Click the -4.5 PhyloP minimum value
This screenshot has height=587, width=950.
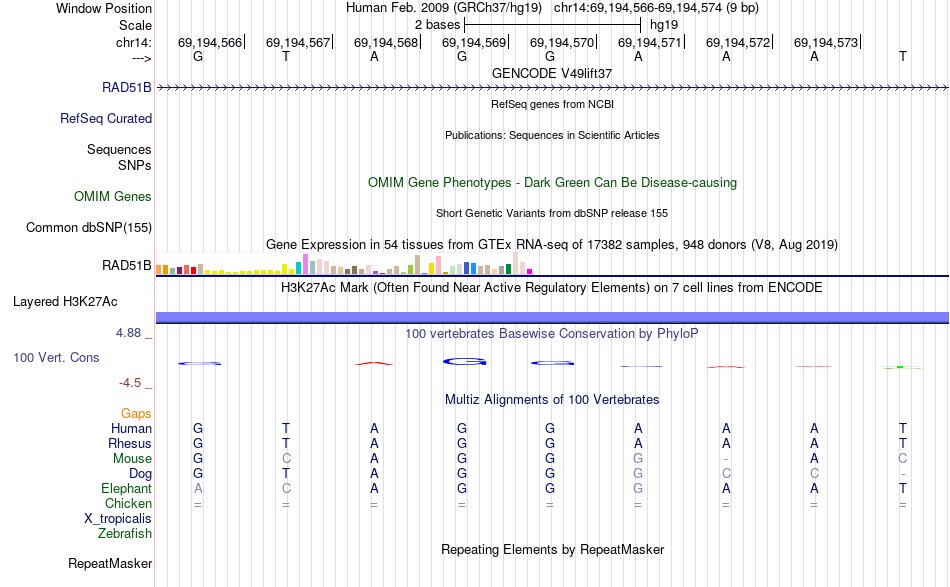[130, 383]
